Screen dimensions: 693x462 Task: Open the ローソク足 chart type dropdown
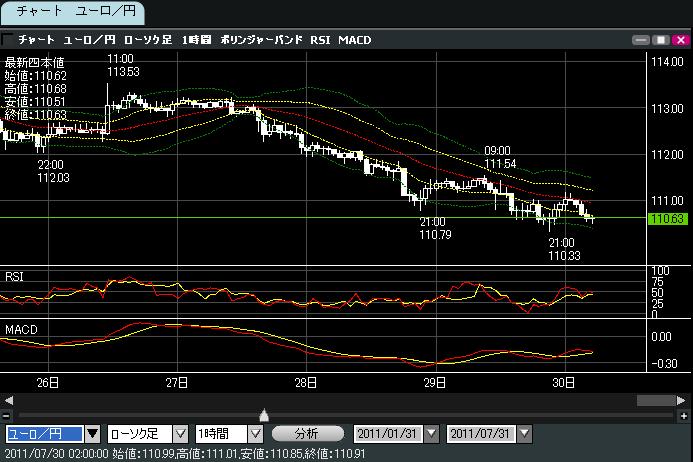pos(180,434)
